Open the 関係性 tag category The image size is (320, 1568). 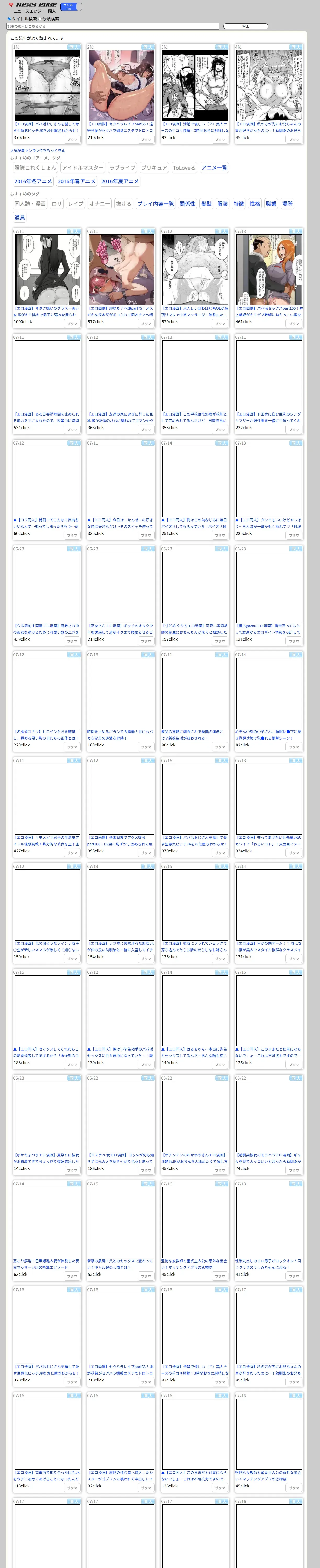[187, 204]
